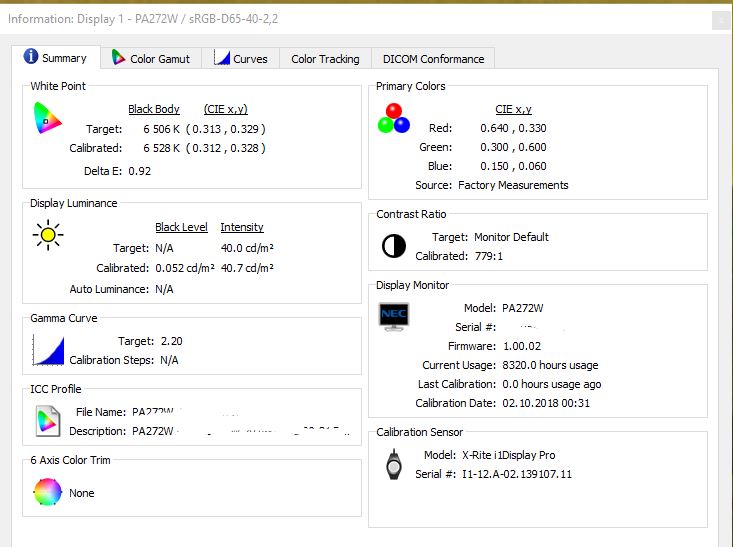Click the Summary tab
The height and width of the screenshot is (547, 733).
[x=56, y=58]
